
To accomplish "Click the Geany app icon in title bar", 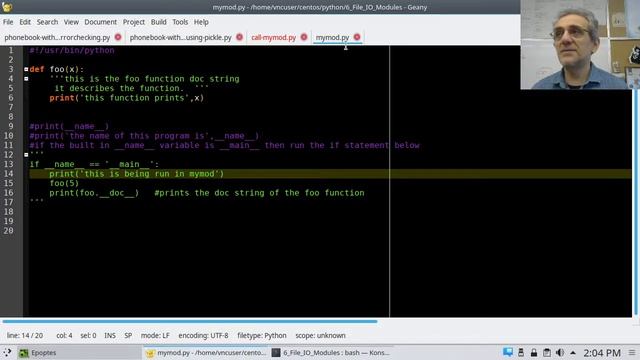I will 7,7.
